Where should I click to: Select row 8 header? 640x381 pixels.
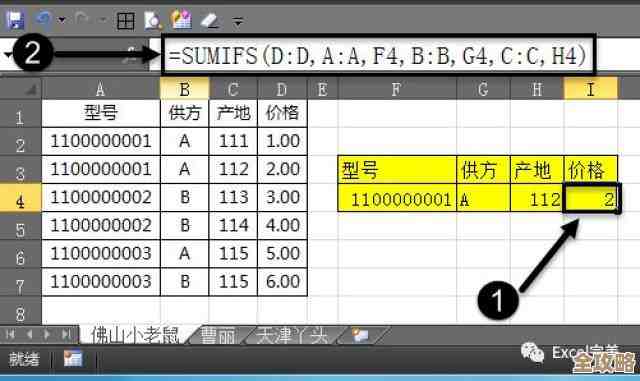pos(20,311)
